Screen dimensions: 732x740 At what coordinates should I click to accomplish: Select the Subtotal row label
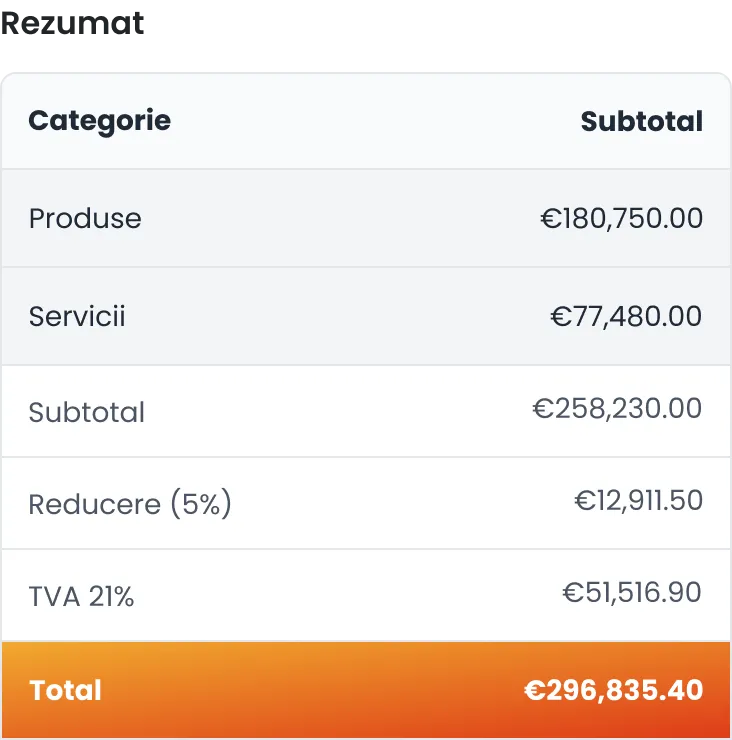point(86,412)
